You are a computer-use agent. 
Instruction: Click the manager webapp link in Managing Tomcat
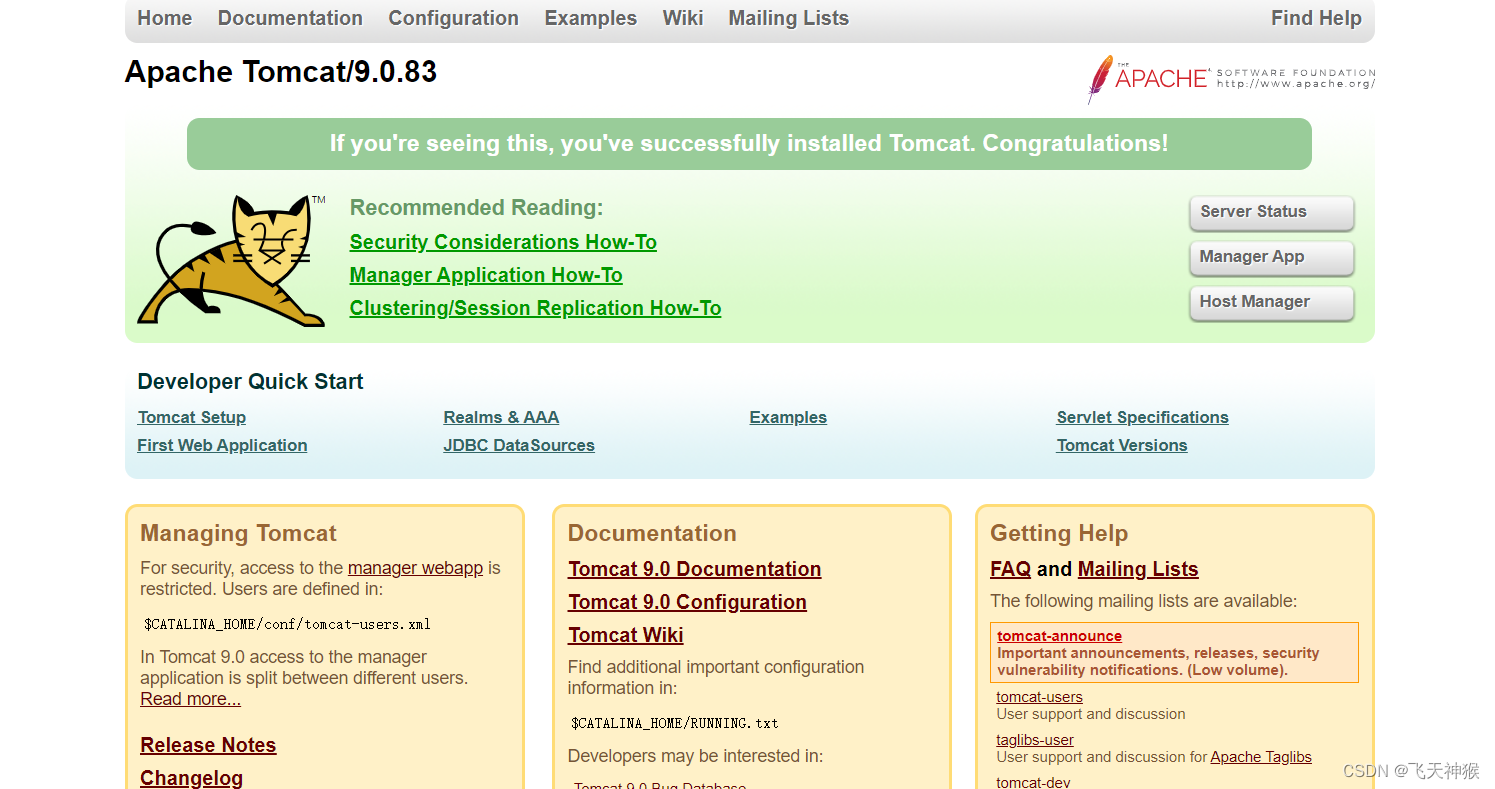pyautogui.click(x=415, y=567)
